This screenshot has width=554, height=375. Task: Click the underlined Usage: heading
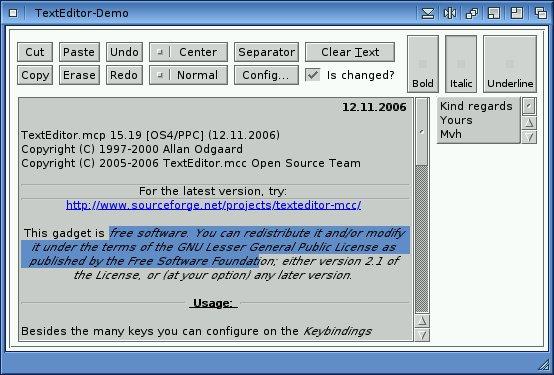(x=213, y=303)
